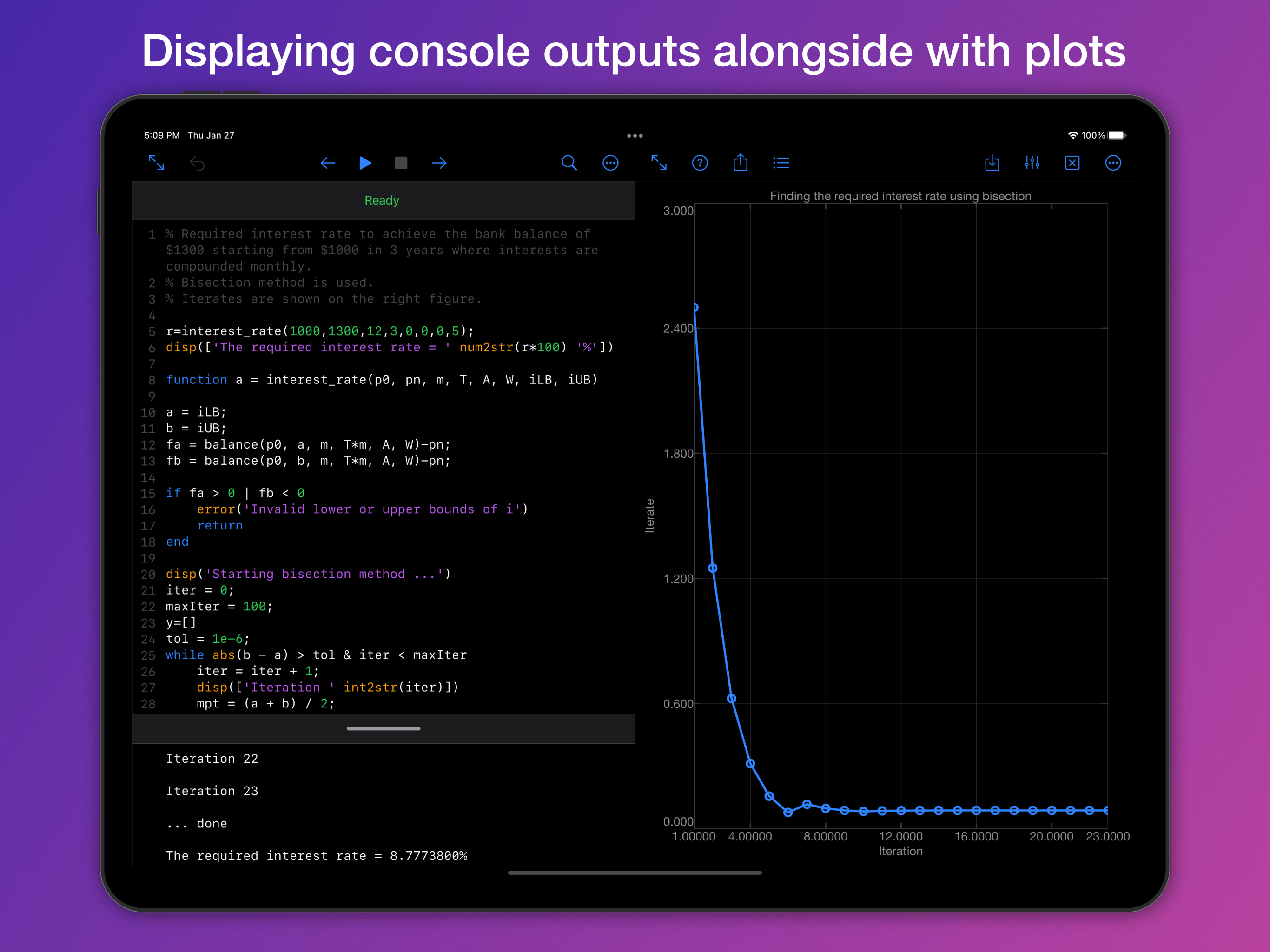Viewport: 1270px width, 952px height.
Task: Tap the Ready status label
Action: click(x=382, y=200)
